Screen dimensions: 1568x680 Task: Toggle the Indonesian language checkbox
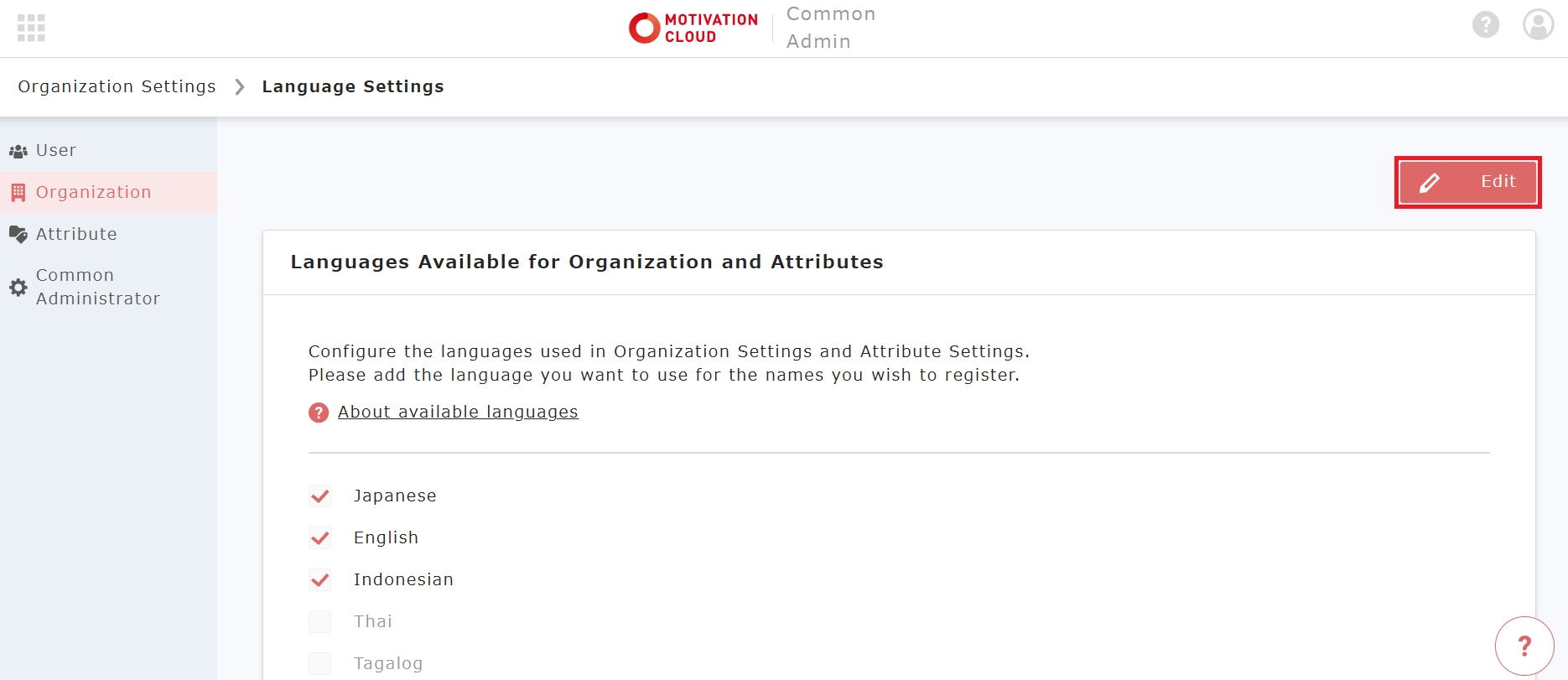coord(320,580)
